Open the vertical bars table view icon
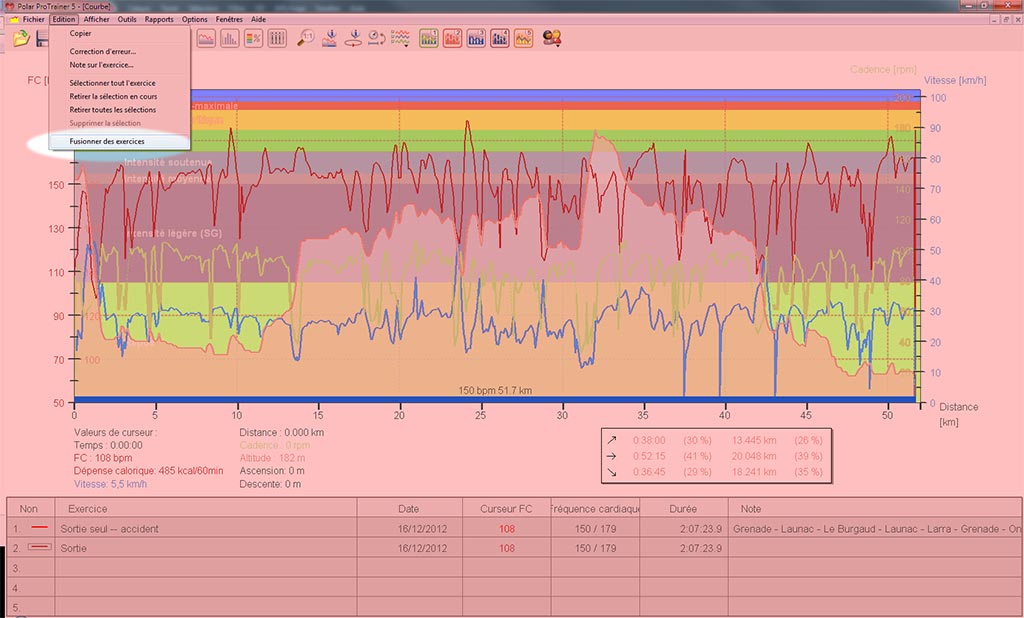 277,39
